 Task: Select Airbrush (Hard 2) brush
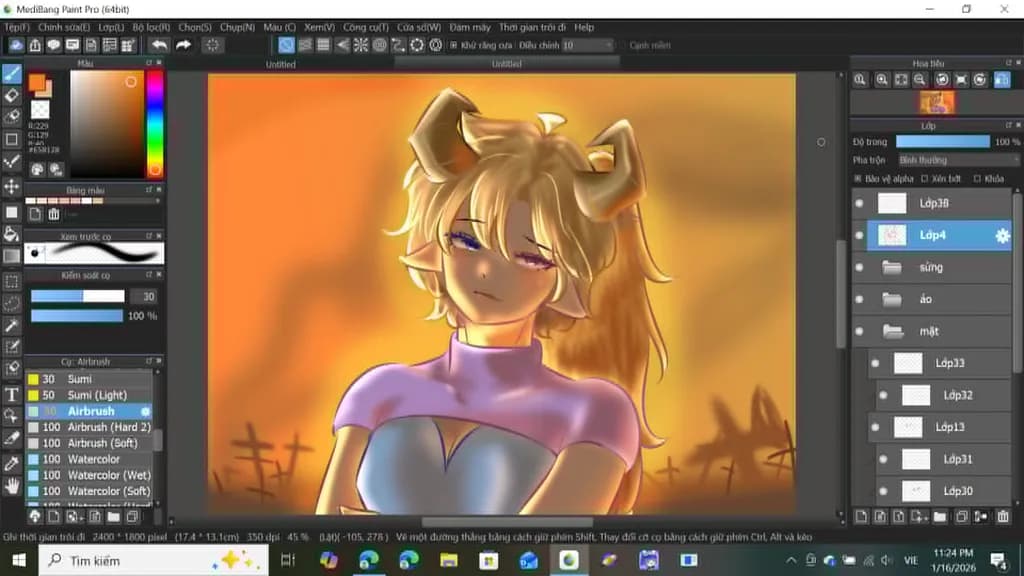[89, 427]
